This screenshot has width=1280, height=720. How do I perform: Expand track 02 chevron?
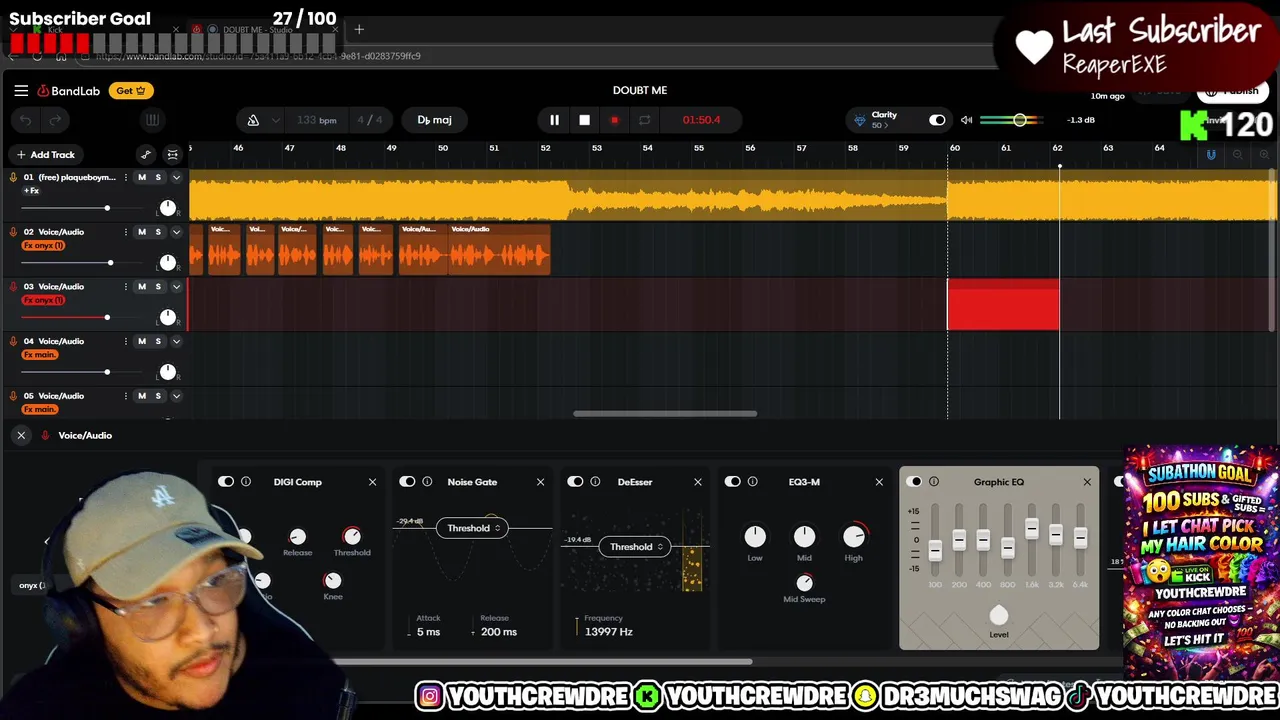[177, 232]
